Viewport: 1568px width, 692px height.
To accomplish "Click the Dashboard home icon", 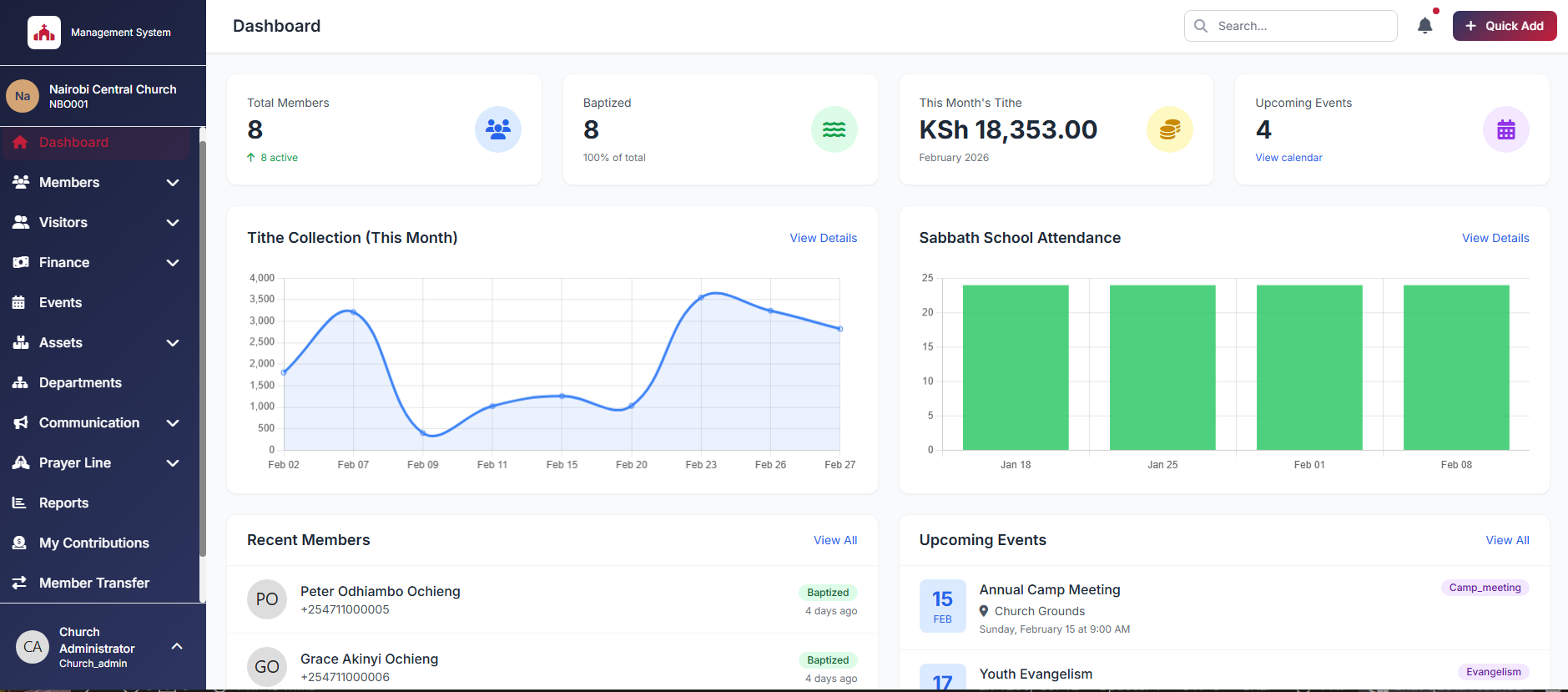I will [21, 143].
